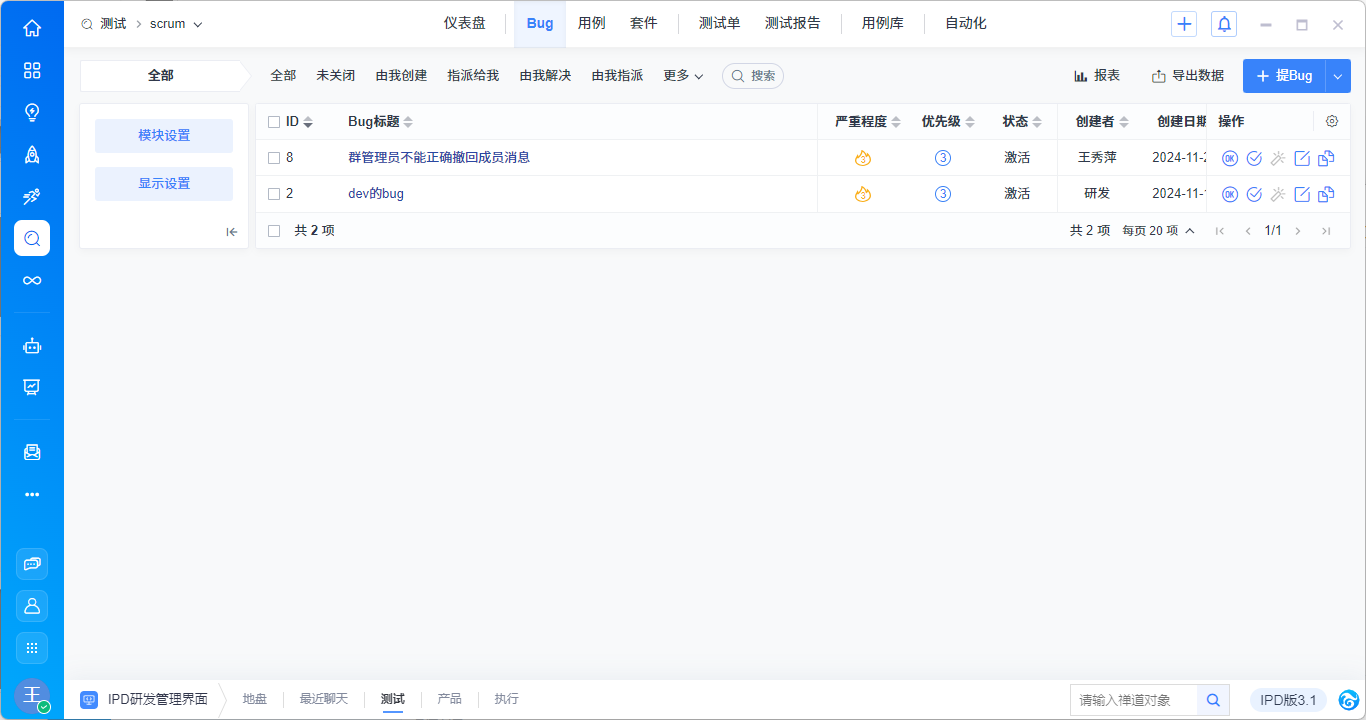This screenshot has height=720, width=1366.
Task: Open the 提Bug split-button dropdown arrow
Action: [1338, 76]
